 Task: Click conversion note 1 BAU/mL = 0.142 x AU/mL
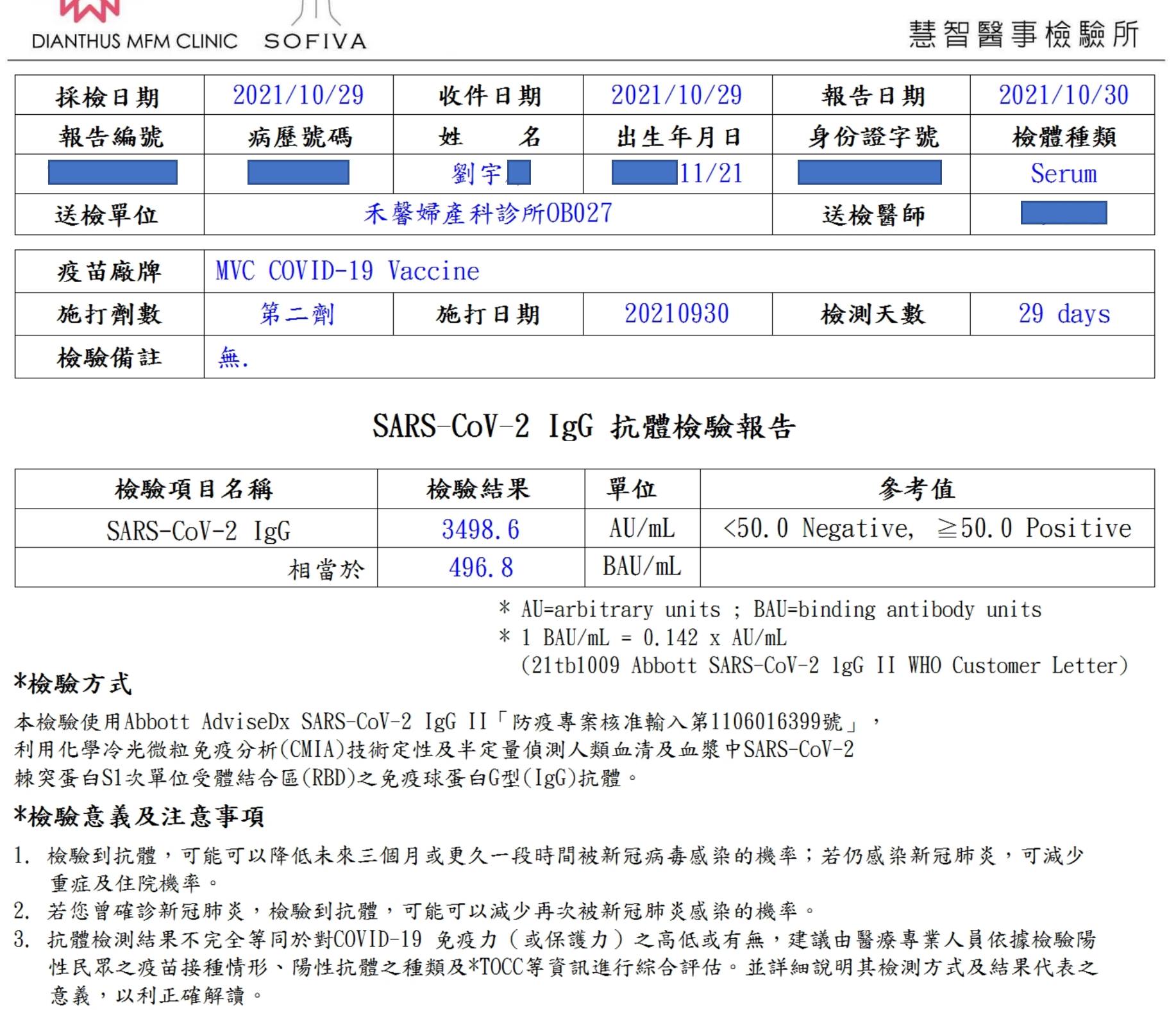click(643, 637)
